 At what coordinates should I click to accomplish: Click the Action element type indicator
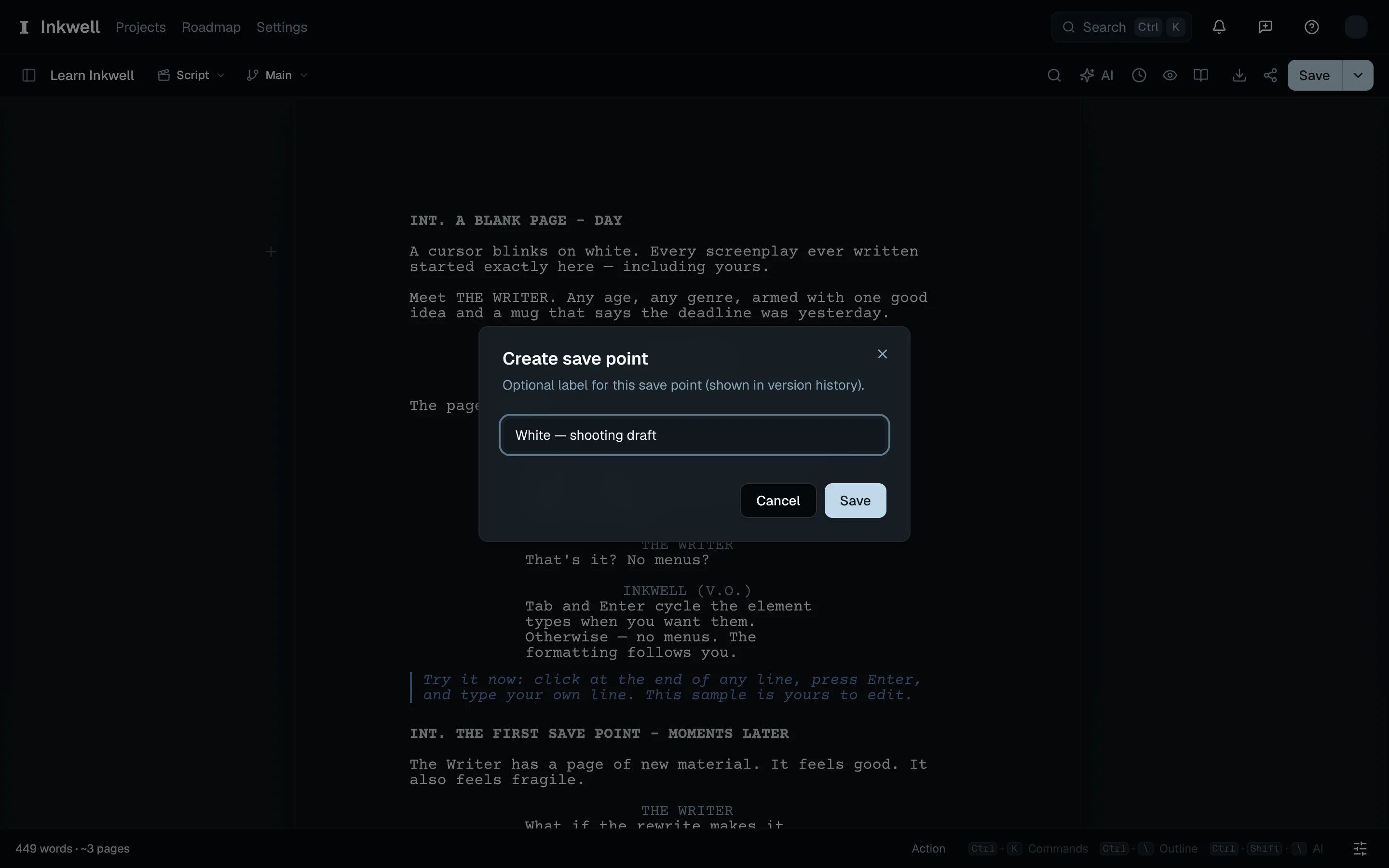point(928,849)
